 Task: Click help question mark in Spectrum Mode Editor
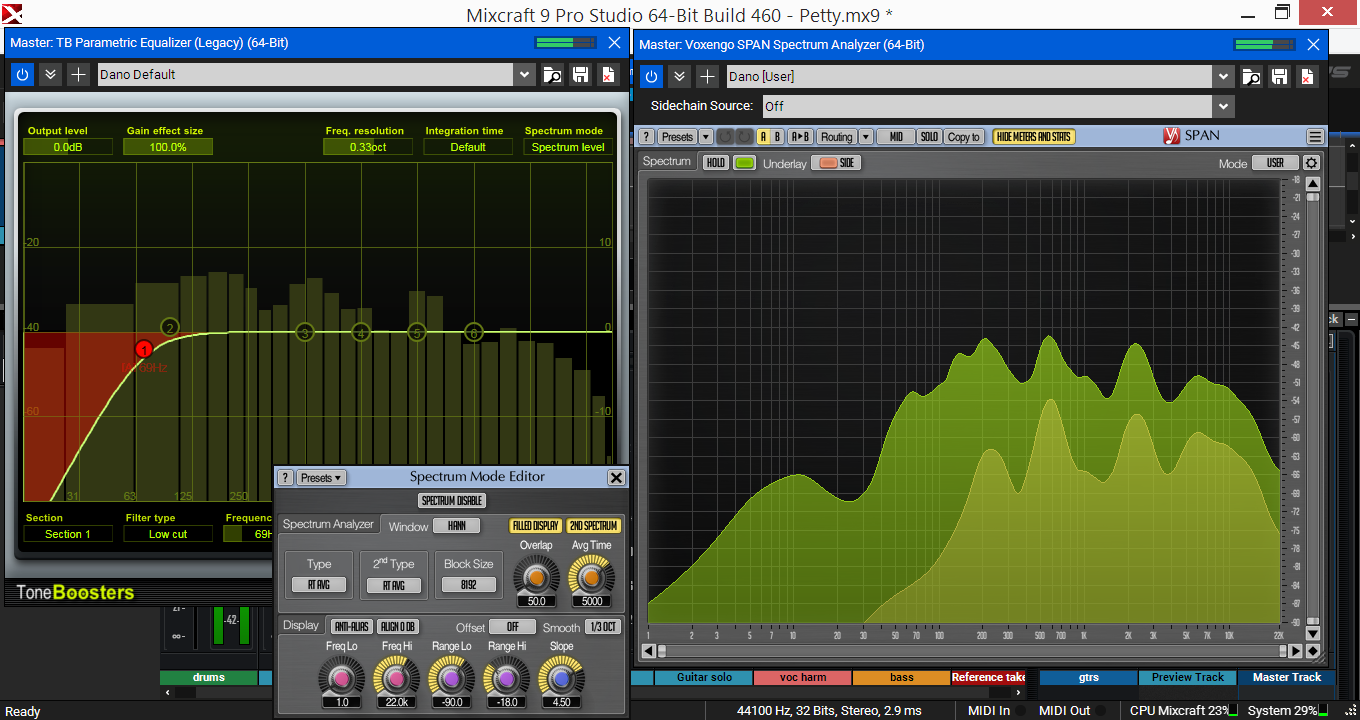tap(285, 478)
